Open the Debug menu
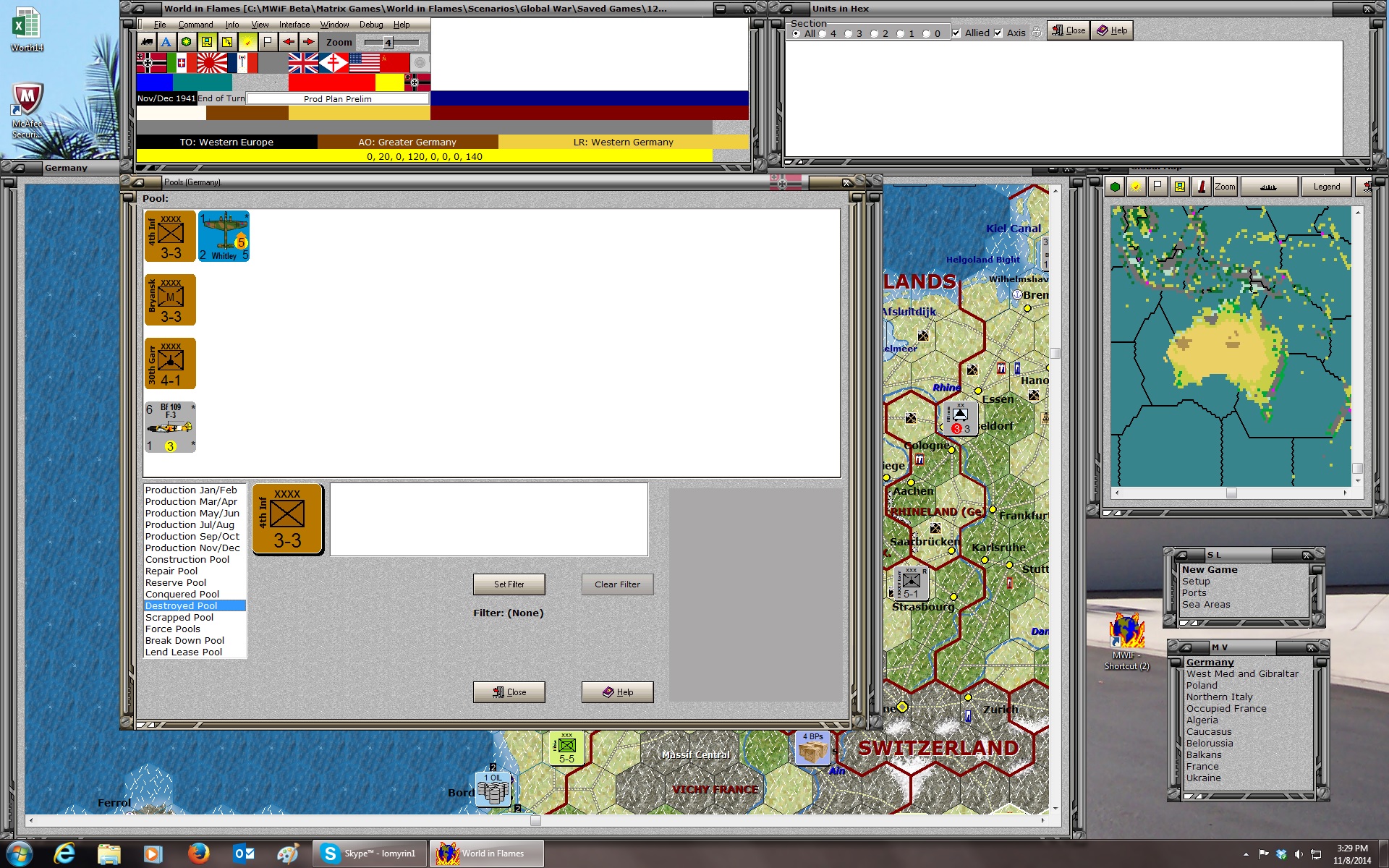1389x868 pixels. pos(371,25)
